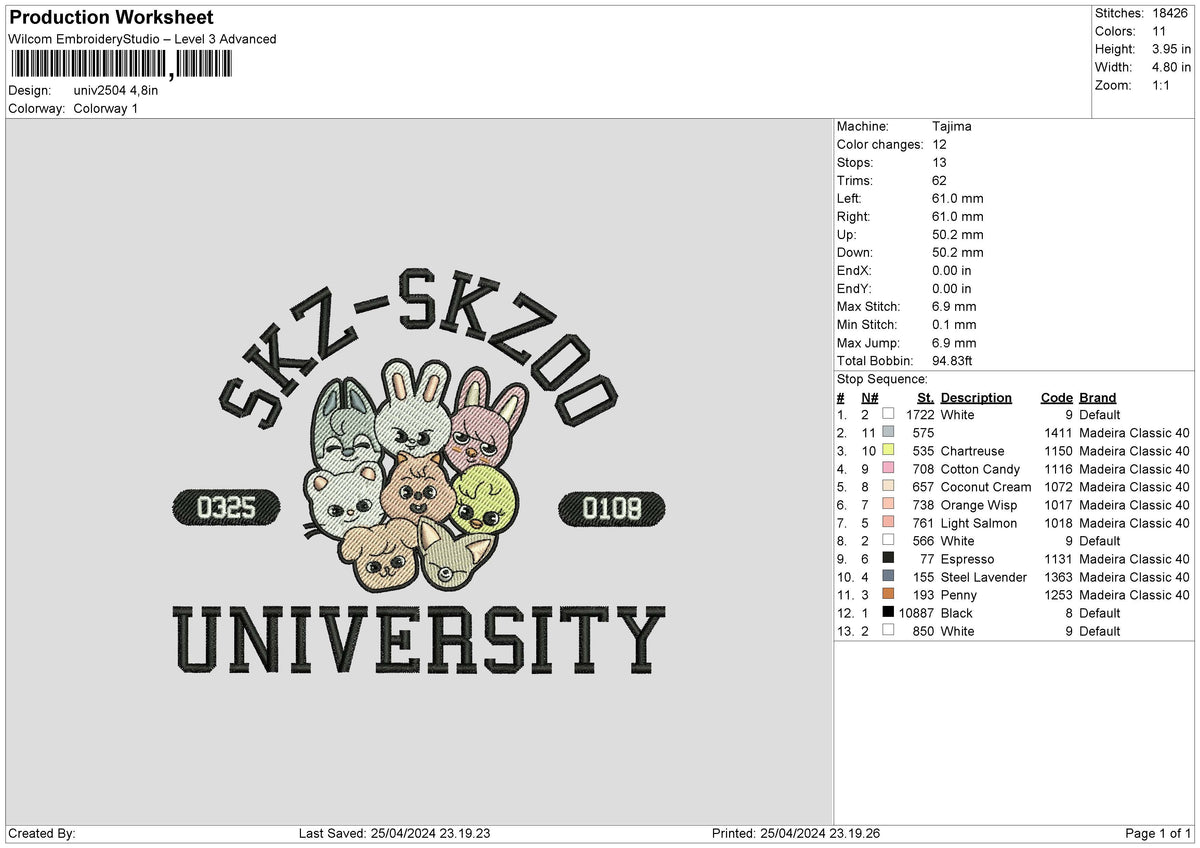Click the 'Right:' measurement label

coord(854,216)
